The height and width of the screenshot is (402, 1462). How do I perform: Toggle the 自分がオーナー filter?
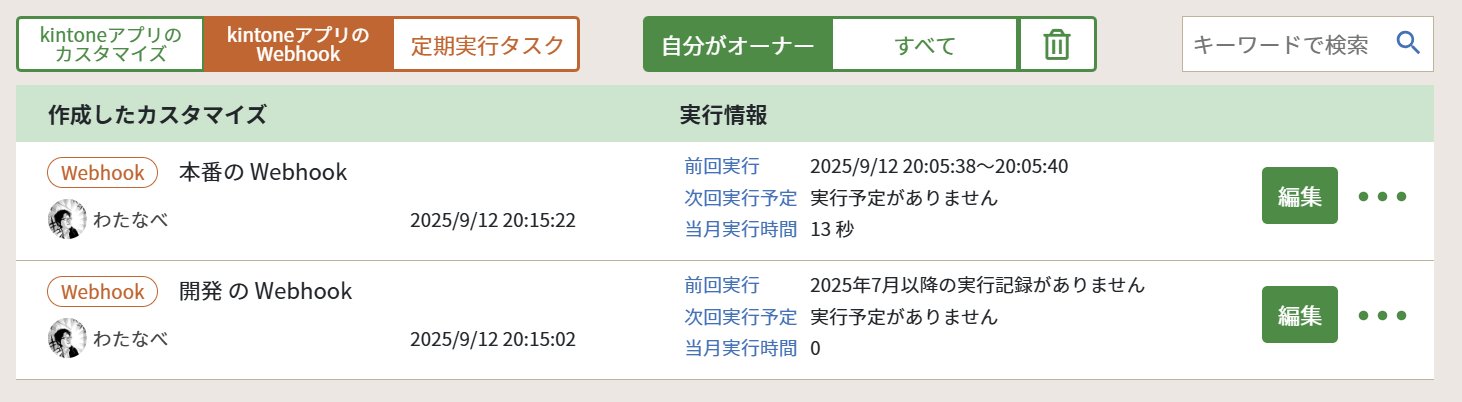tap(737, 44)
